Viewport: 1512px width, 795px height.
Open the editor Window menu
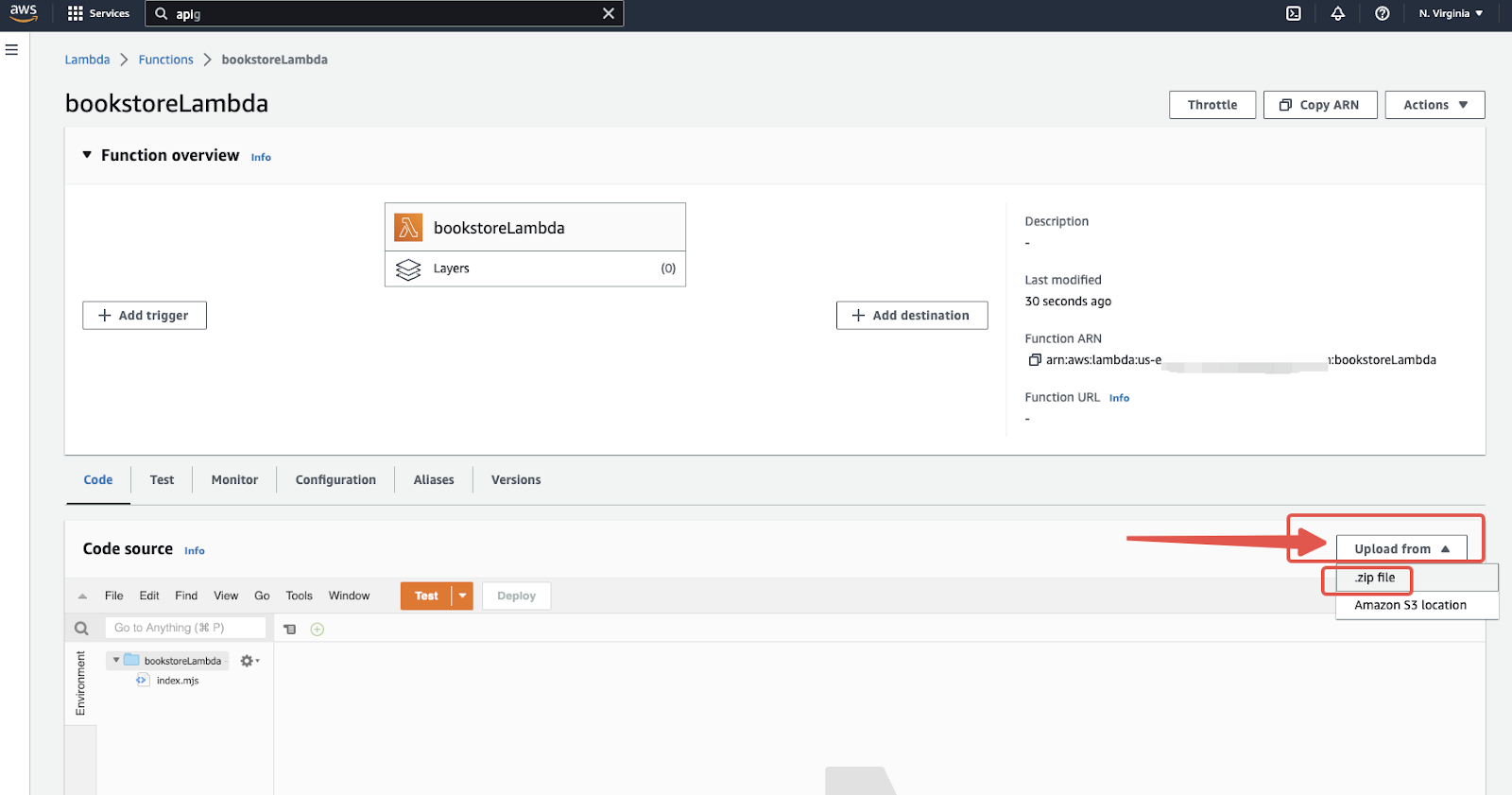pos(349,596)
